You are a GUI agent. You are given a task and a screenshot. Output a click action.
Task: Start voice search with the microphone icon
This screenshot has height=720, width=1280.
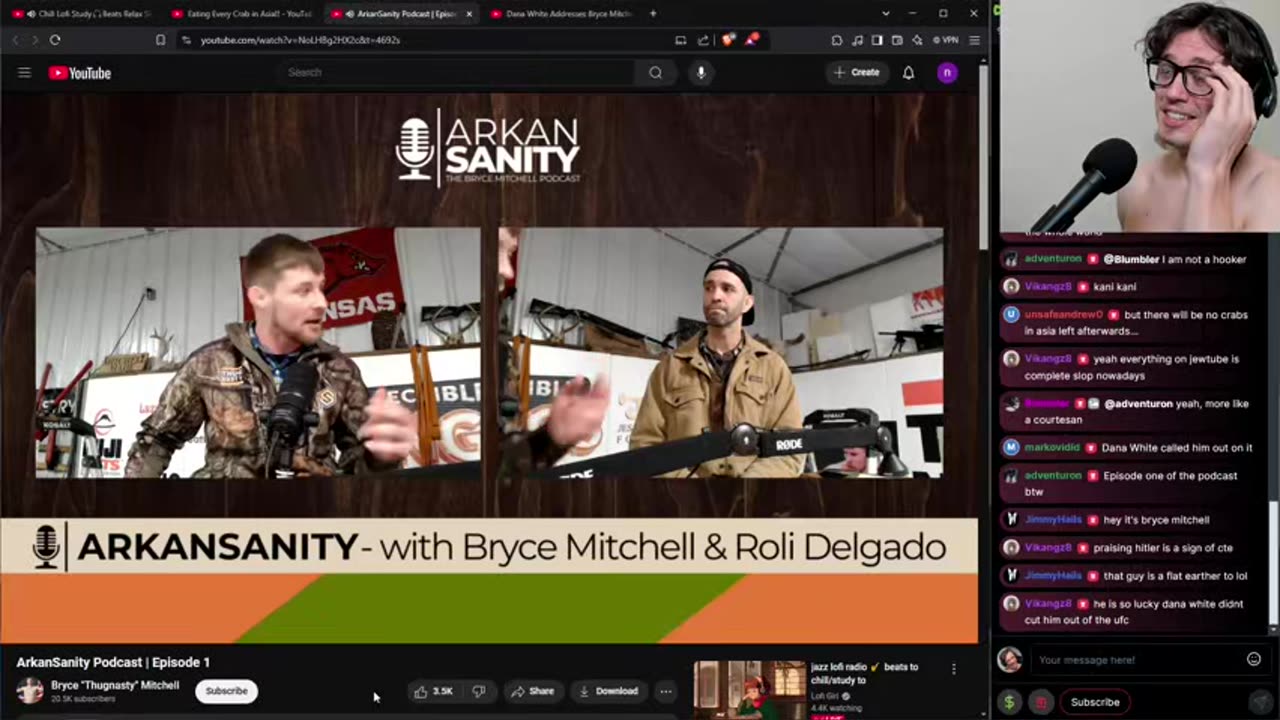(x=701, y=72)
